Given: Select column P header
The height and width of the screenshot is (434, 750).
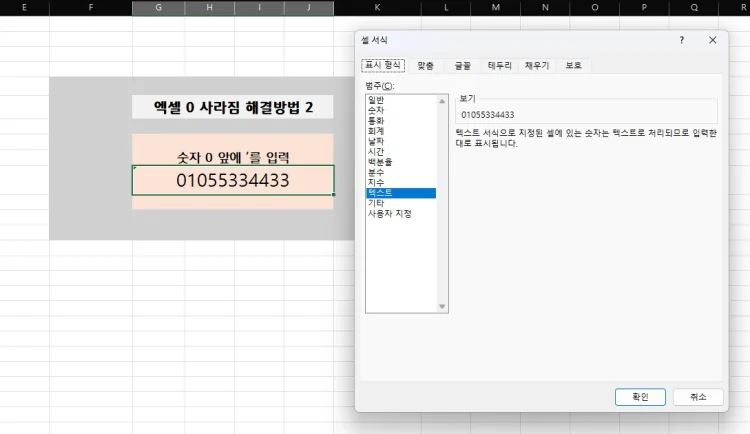Looking at the screenshot, I should click(644, 8).
